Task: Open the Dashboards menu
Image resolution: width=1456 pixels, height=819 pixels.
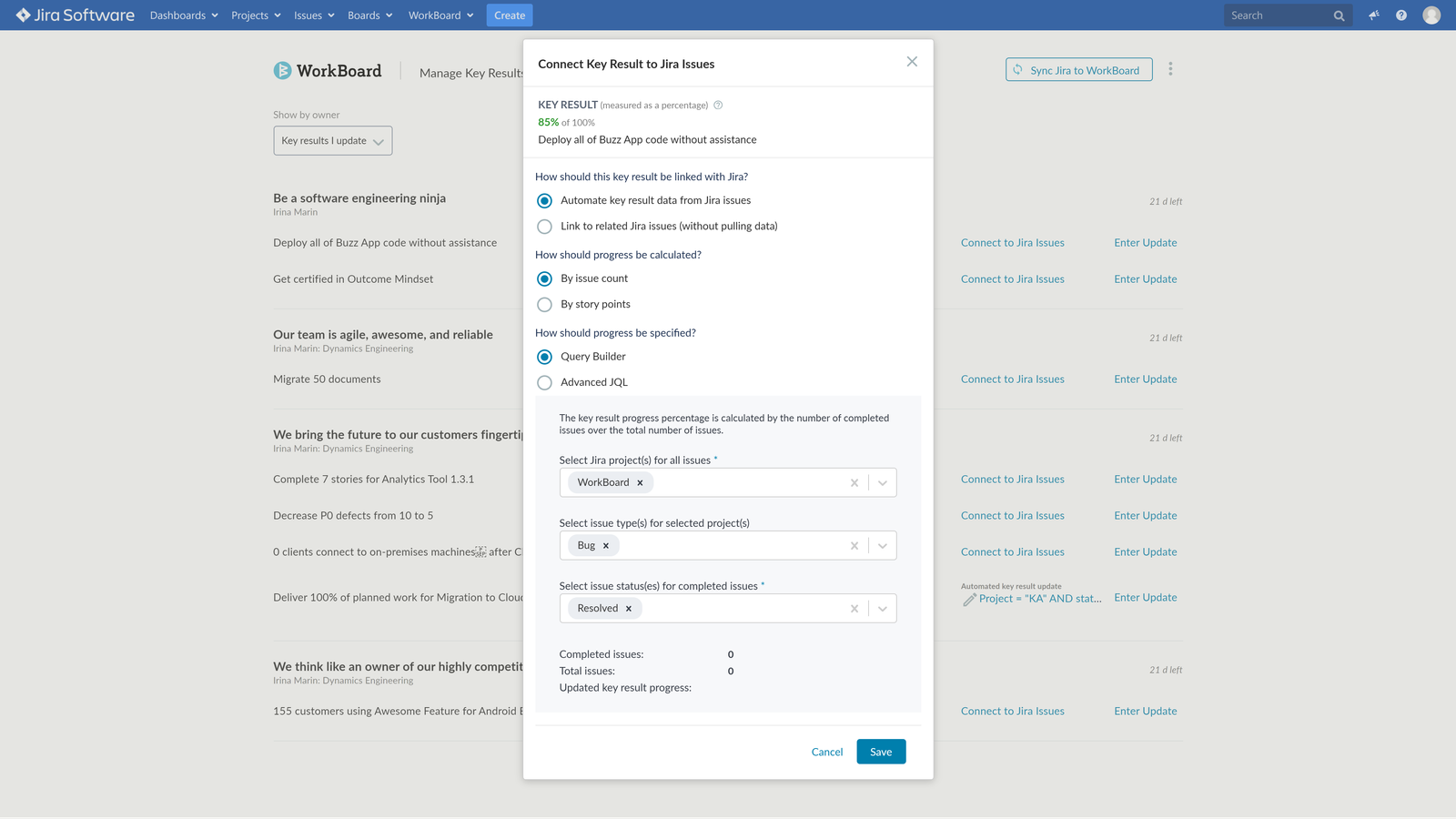Action: pos(184,15)
